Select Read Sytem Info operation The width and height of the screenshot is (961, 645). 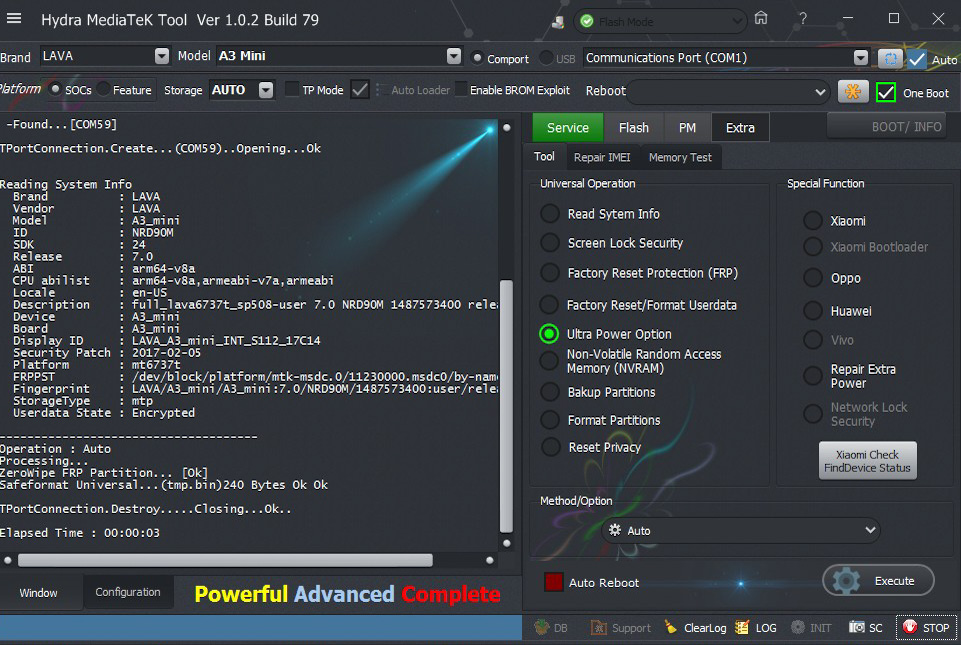click(550, 213)
